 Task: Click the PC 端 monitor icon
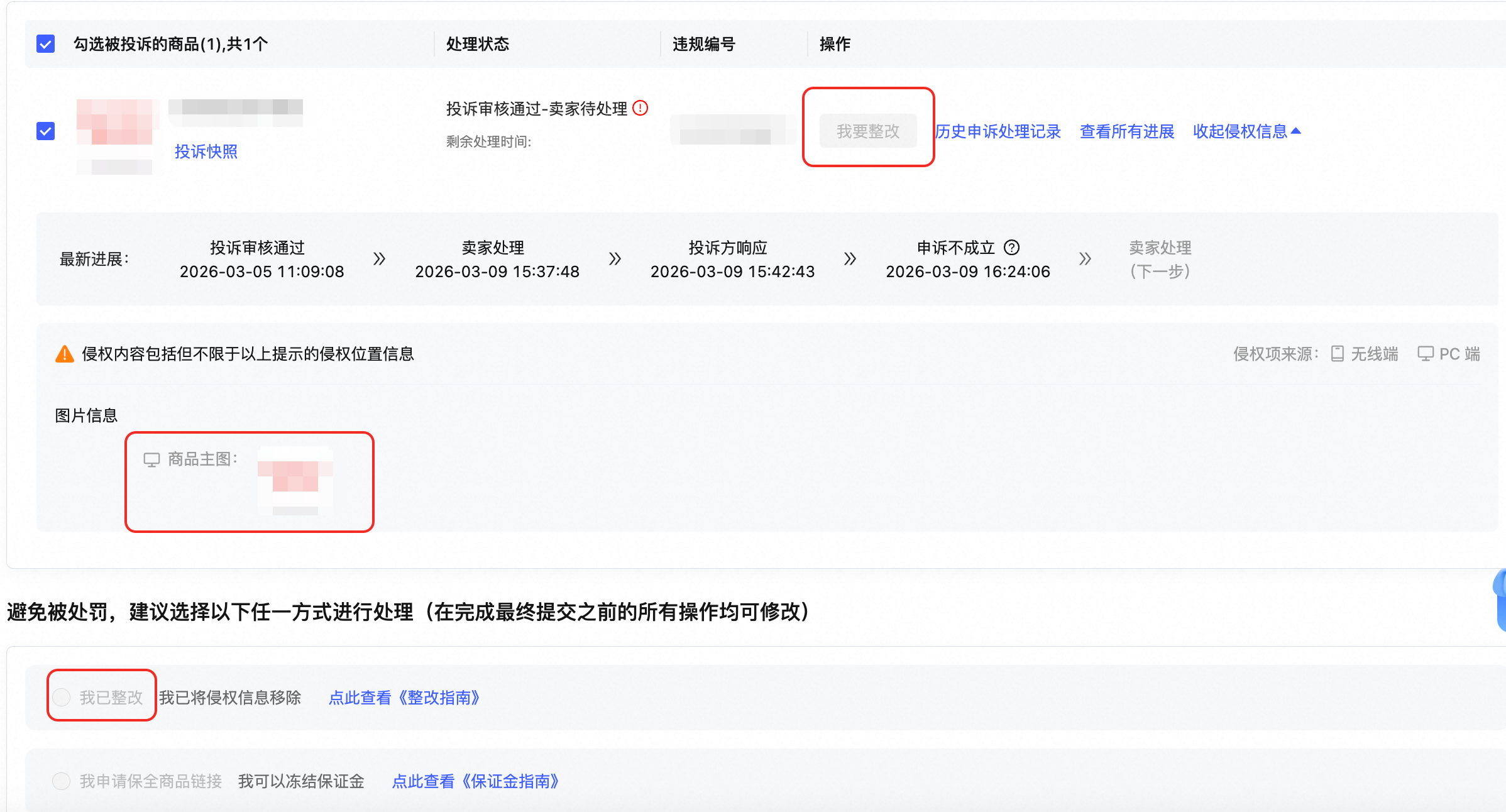click(x=1426, y=353)
